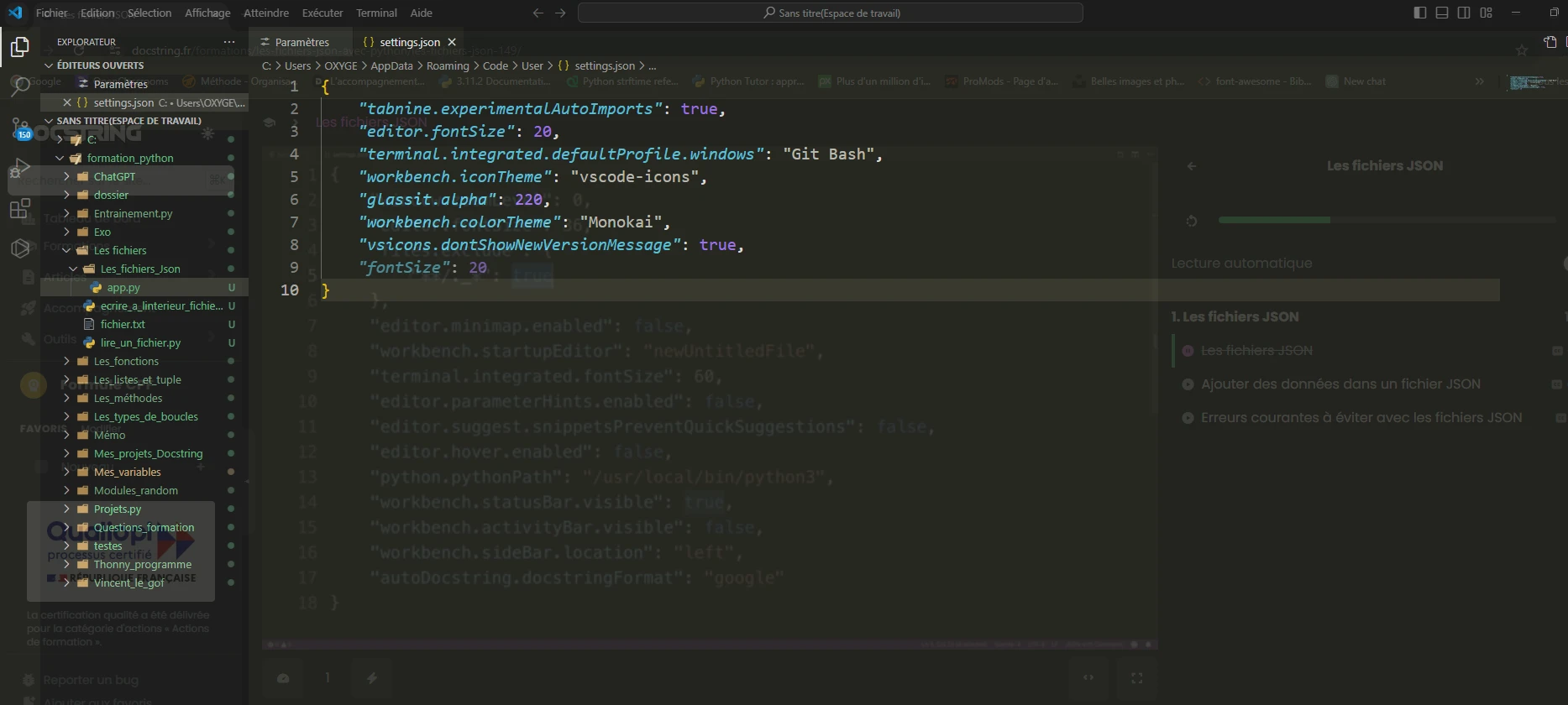Click the go back arrow in title bar
The width and height of the screenshot is (1568, 705).
tap(538, 13)
